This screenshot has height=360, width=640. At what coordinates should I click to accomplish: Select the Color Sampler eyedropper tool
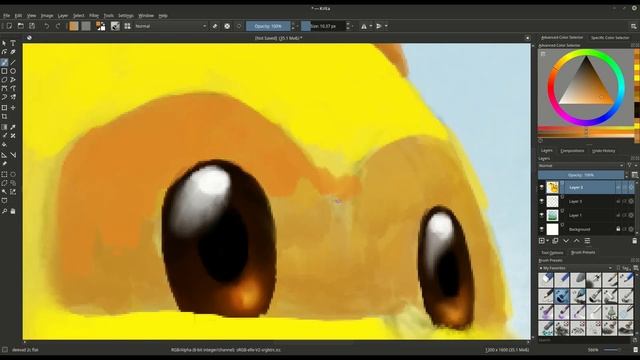(13, 127)
